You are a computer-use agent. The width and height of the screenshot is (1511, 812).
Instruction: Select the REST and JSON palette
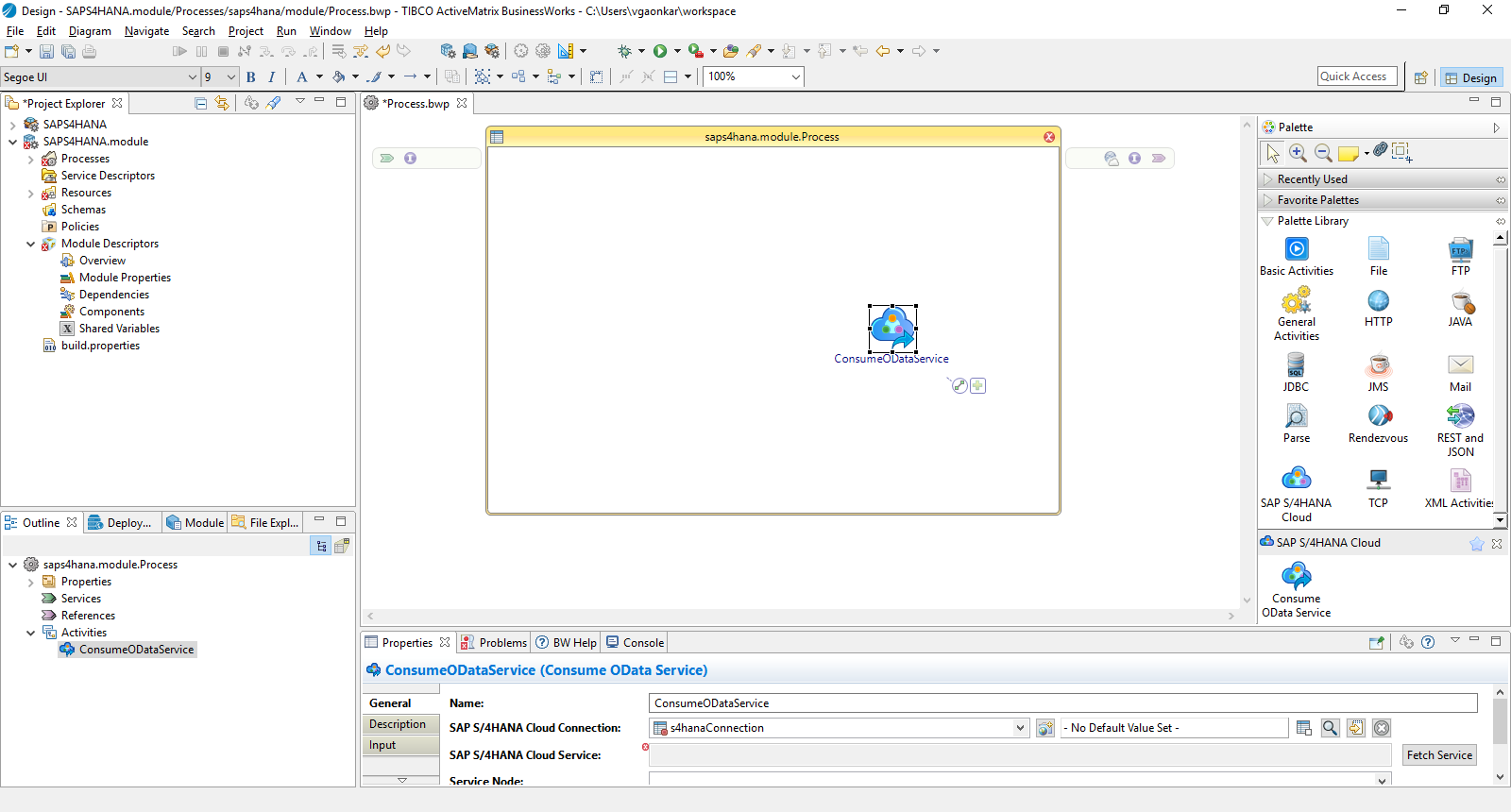pos(1460,430)
